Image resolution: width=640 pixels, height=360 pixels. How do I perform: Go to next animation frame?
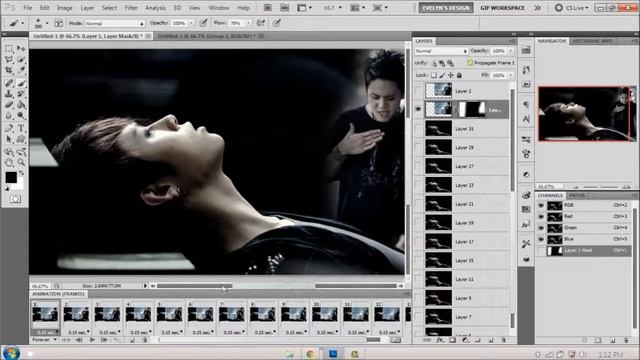[104, 340]
